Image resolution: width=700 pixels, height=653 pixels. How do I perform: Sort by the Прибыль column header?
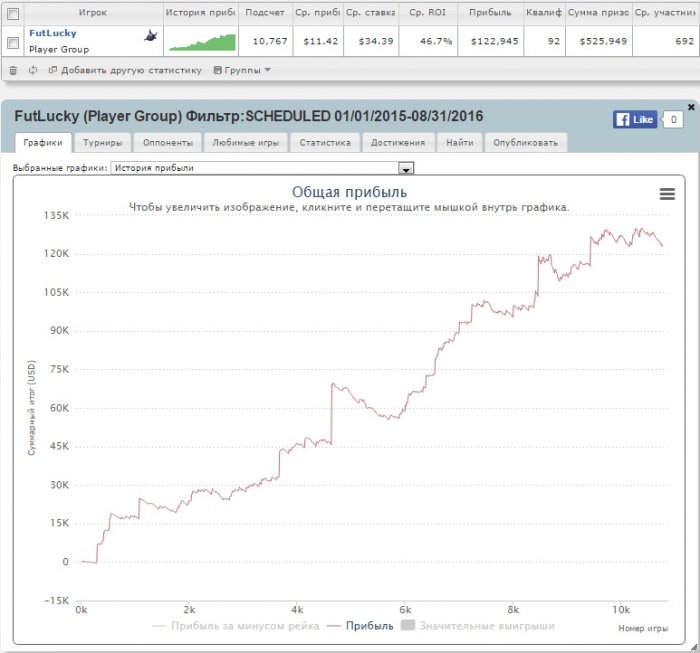[490, 12]
